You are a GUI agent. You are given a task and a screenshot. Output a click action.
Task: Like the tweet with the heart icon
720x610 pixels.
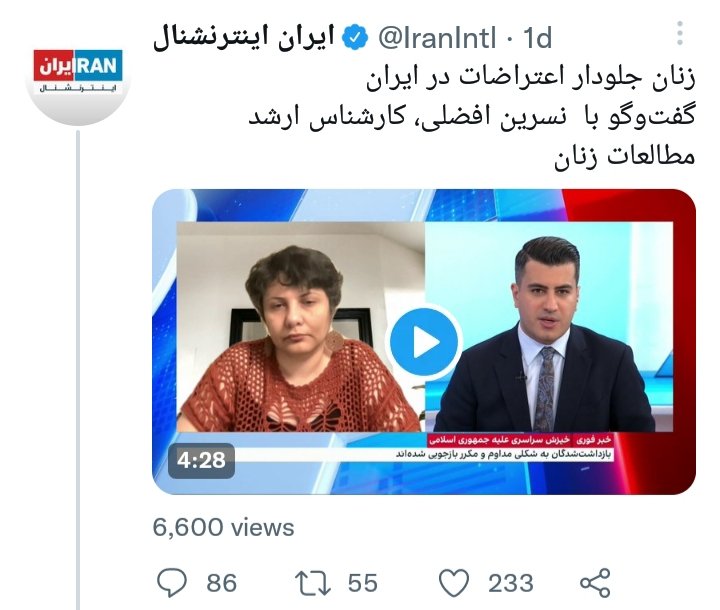(454, 582)
